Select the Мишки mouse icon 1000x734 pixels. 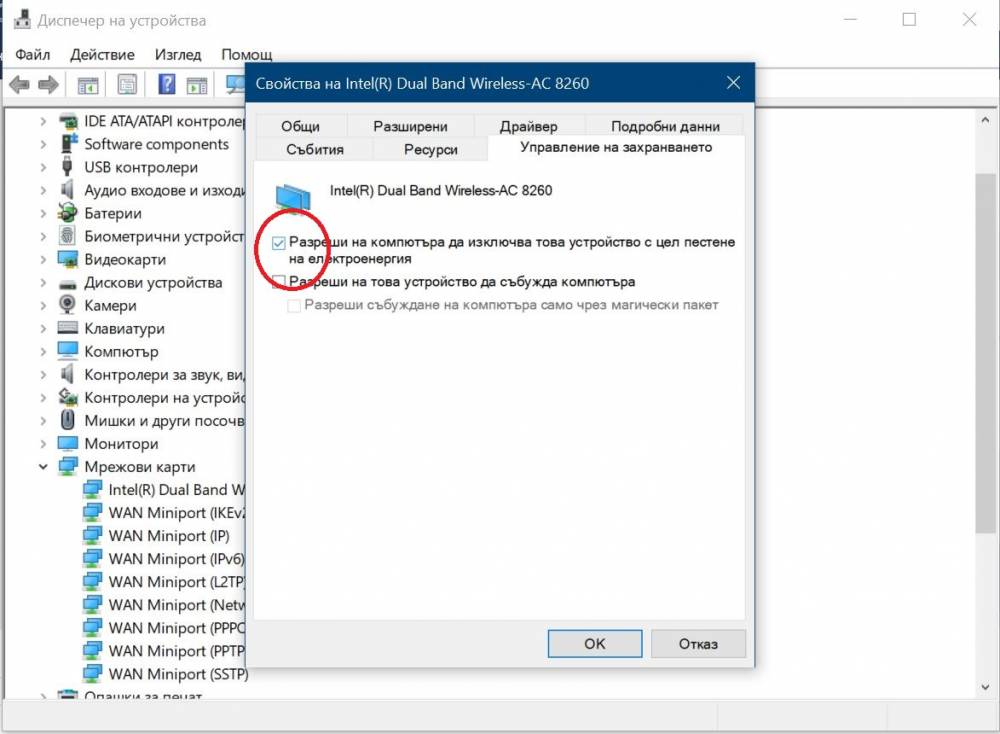point(67,420)
